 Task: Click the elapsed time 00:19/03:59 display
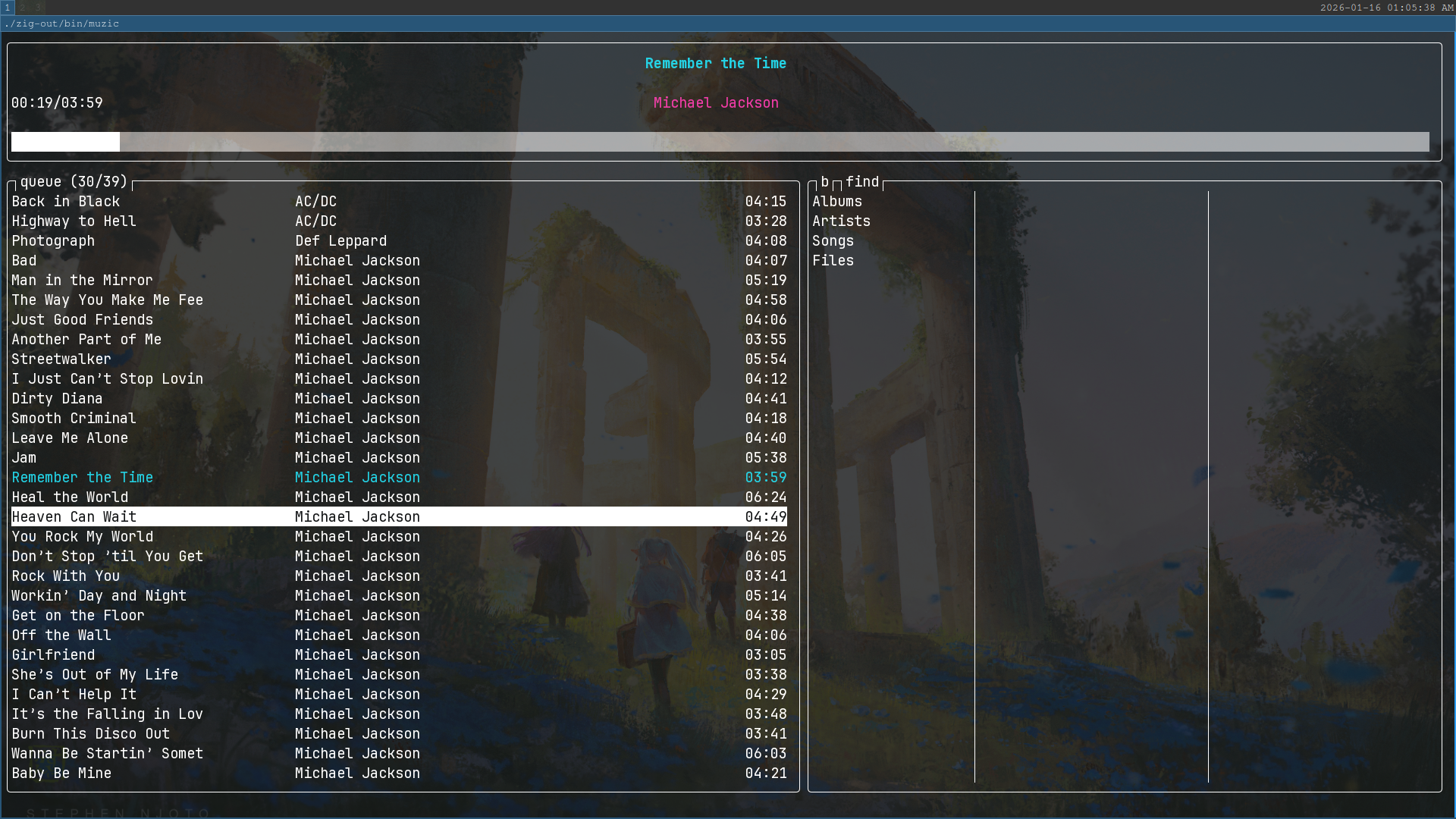tap(57, 103)
